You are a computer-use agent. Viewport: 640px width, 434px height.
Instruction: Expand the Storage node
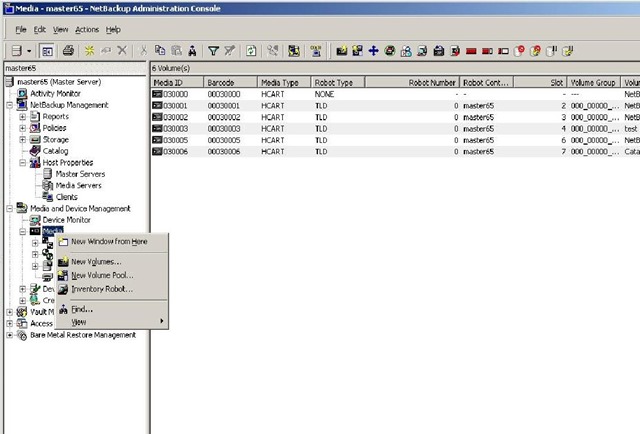coord(22,140)
